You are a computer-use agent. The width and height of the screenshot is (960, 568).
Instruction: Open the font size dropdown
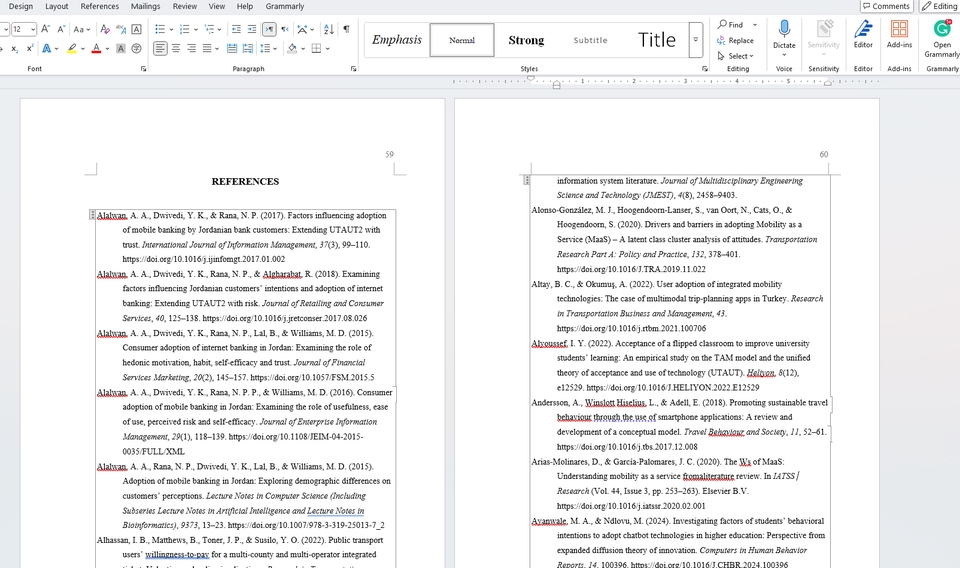pyautogui.click(x=32, y=29)
